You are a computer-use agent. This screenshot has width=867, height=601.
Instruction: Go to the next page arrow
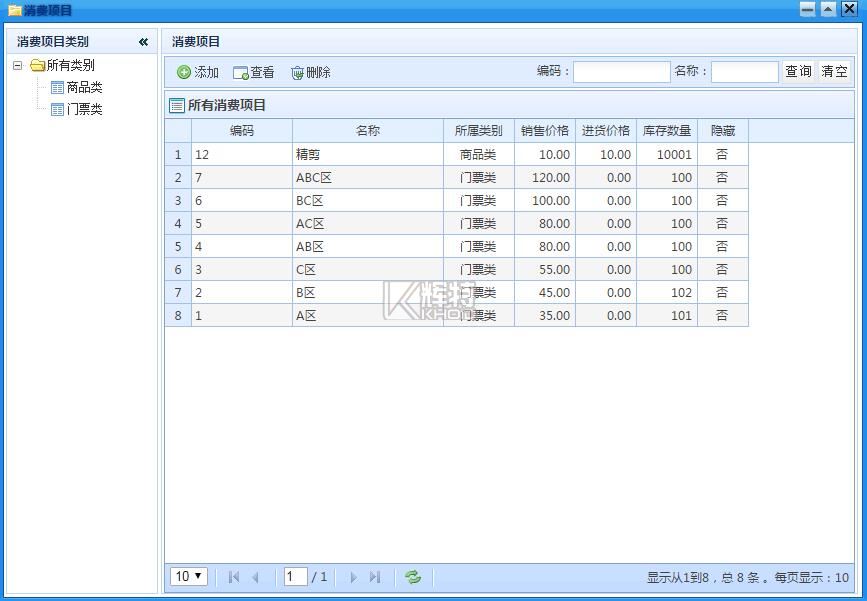353,577
